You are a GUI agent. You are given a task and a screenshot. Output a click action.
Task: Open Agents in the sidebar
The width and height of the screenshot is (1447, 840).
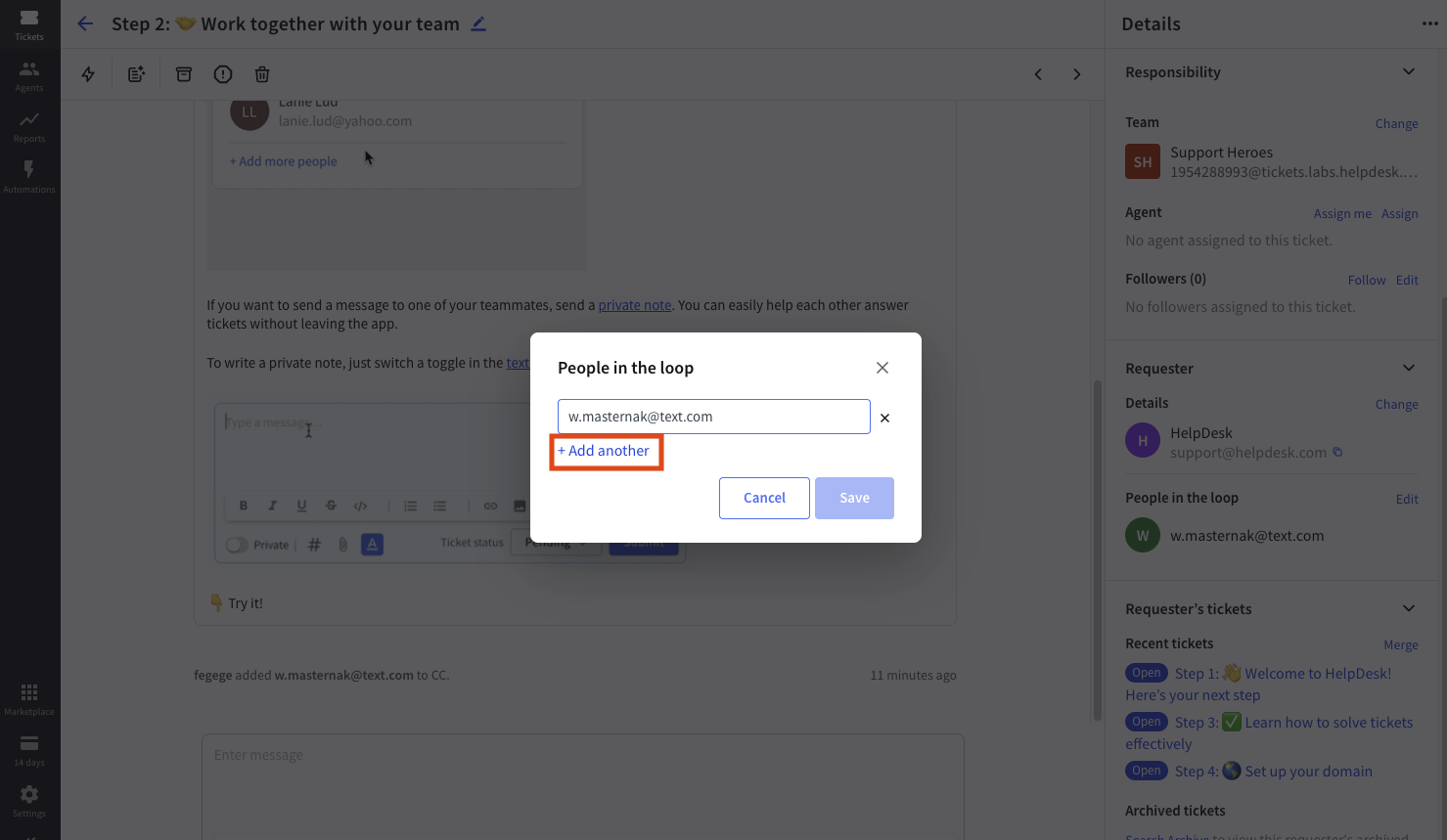tap(29, 74)
